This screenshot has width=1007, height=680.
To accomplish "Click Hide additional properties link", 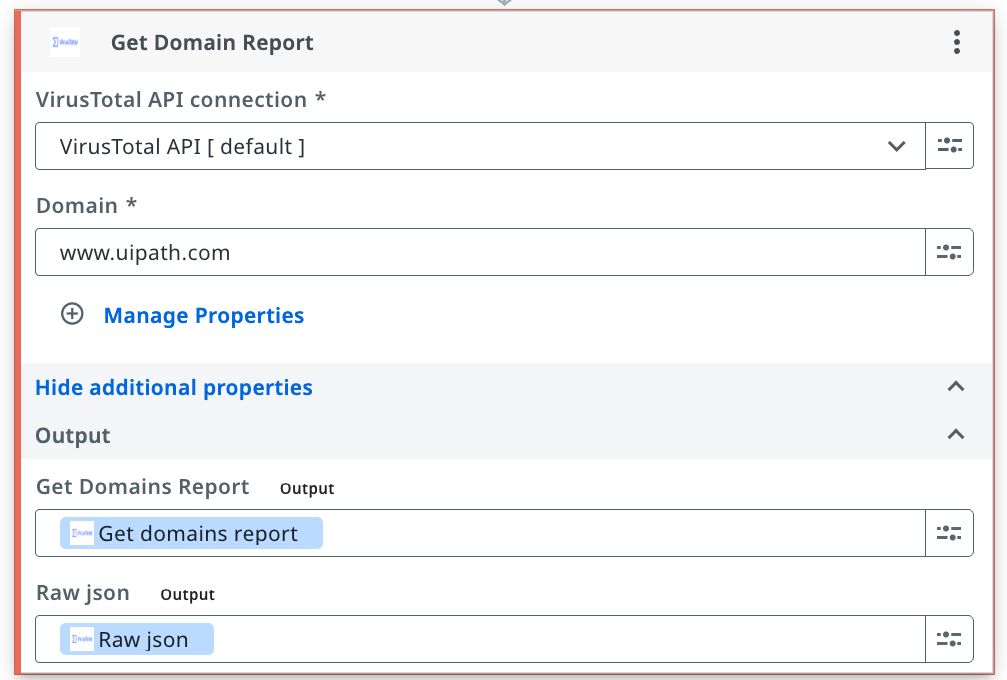I will (x=173, y=387).
